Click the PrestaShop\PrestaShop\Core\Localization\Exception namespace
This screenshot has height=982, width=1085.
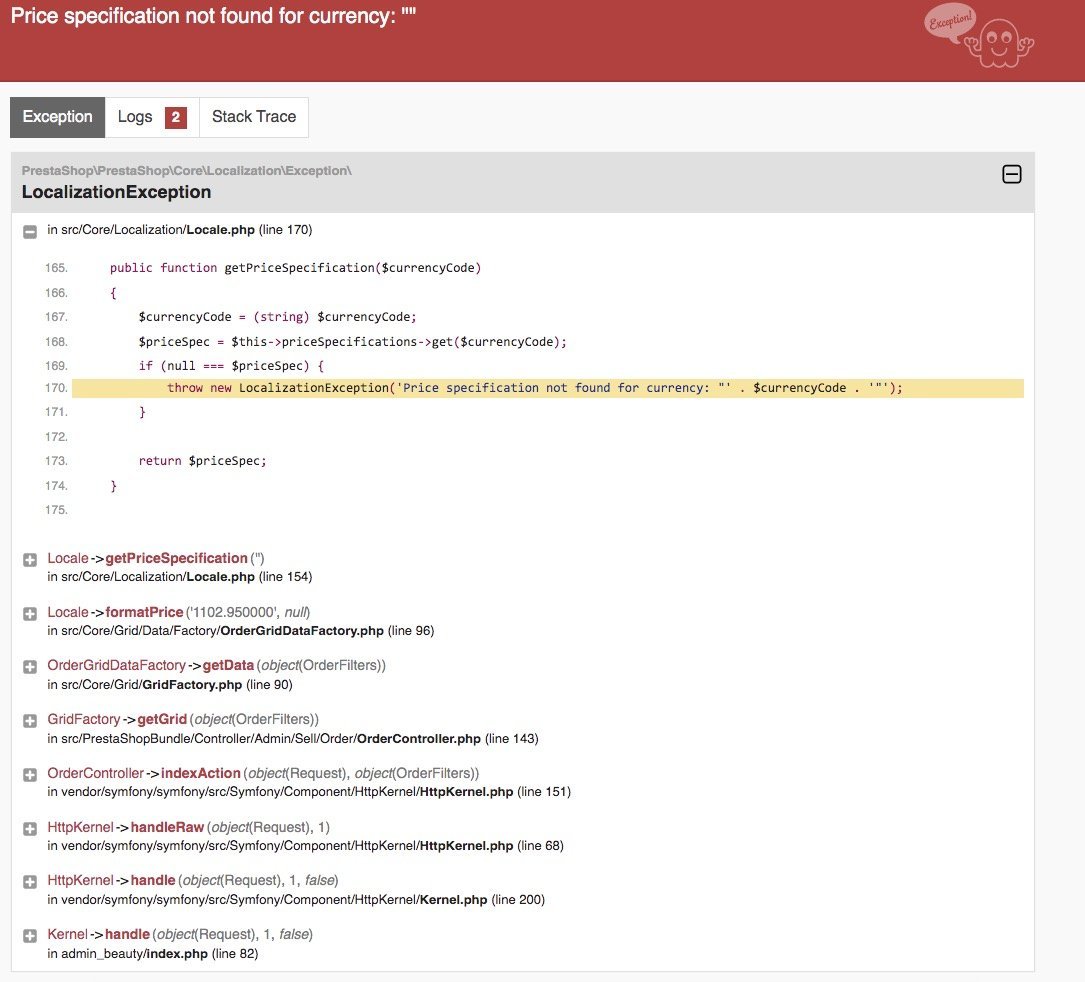point(186,170)
